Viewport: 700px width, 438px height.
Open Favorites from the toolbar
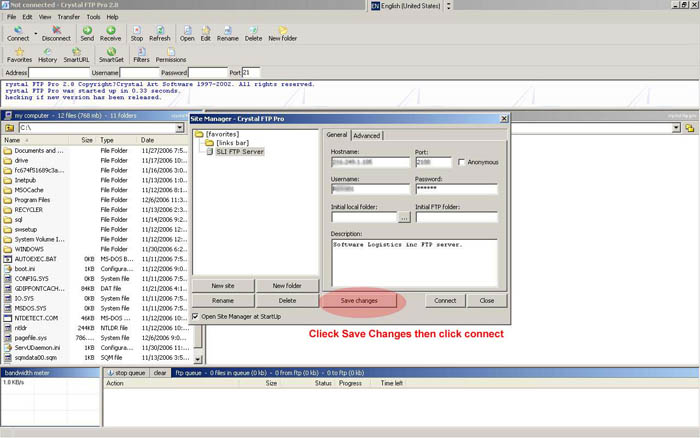pyautogui.click(x=19, y=55)
